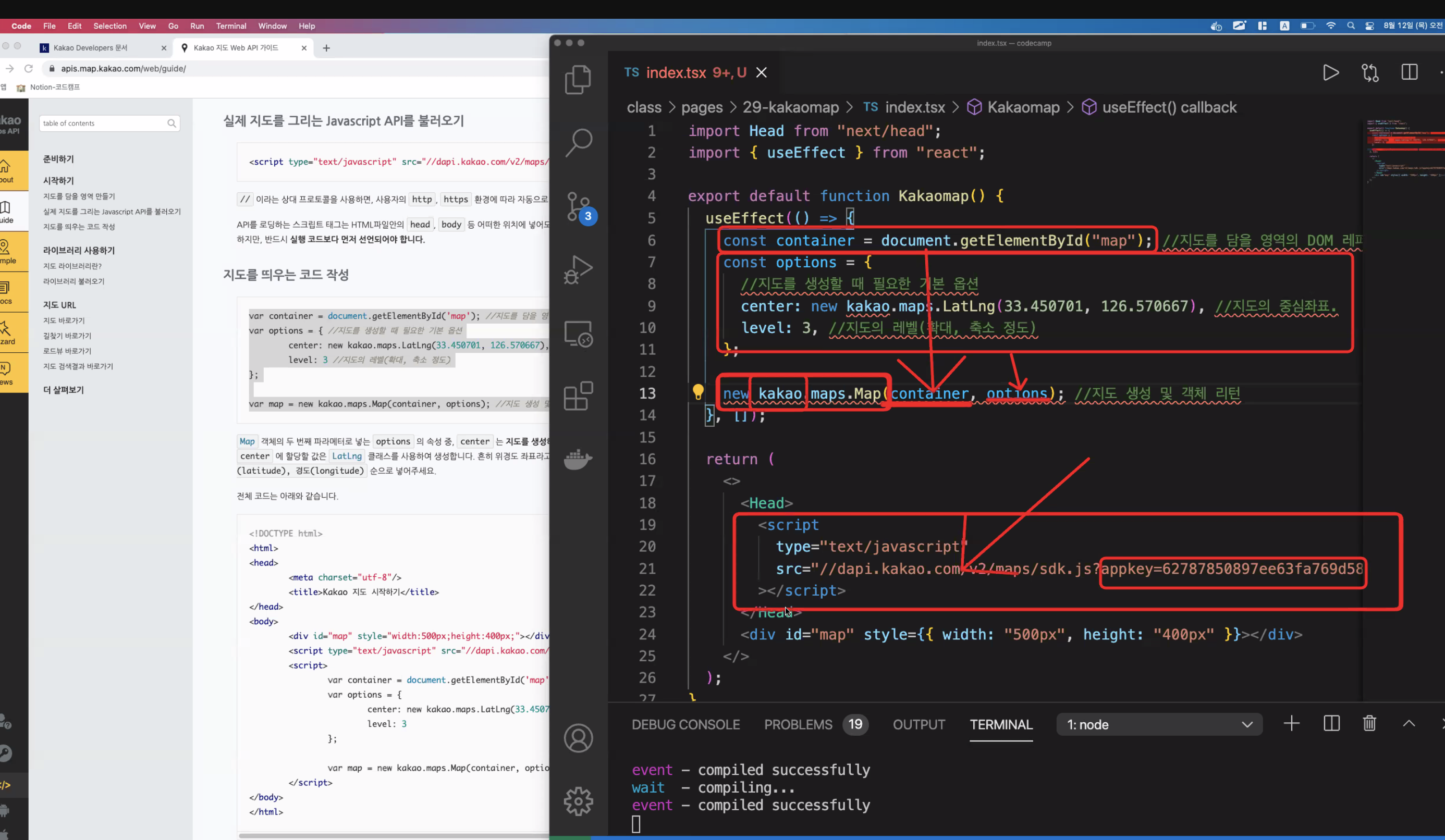The height and width of the screenshot is (840, 1445).
Task: Expand the Kakaomap breadcrumb segment
Action: (x=1023, y=107)
